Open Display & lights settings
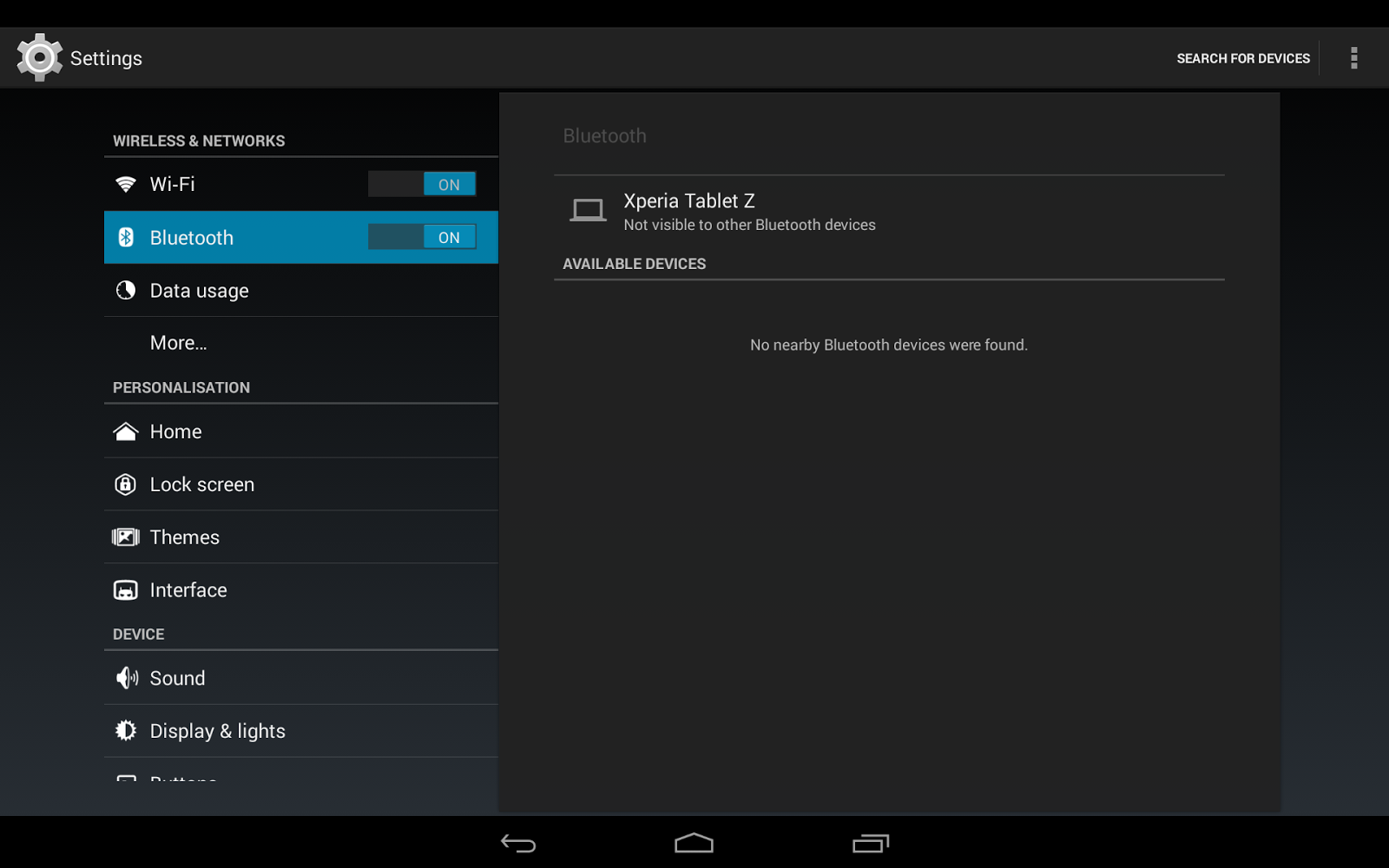 tap(301, 731)
